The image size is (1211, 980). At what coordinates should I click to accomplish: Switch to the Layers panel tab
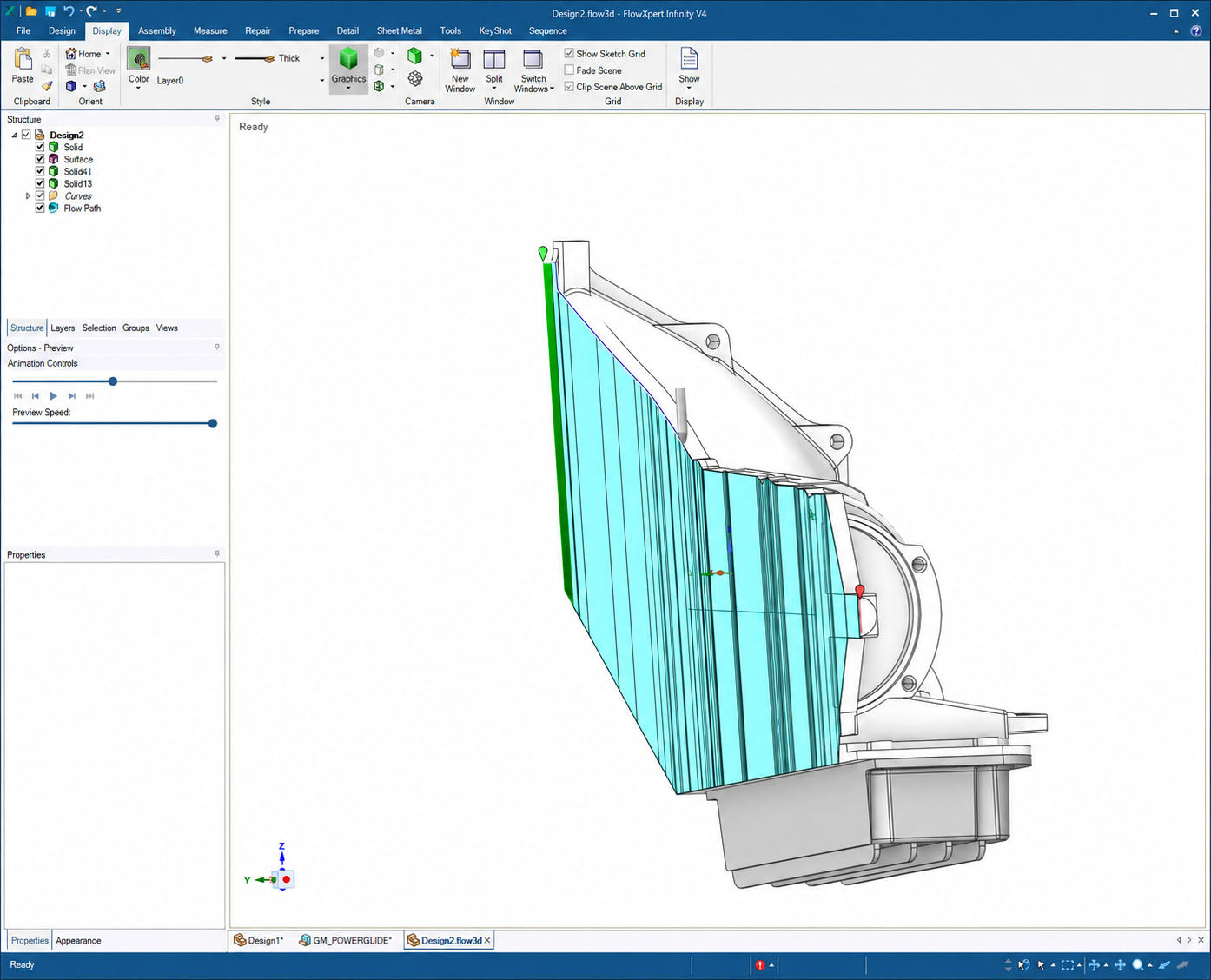click(63, 328)
